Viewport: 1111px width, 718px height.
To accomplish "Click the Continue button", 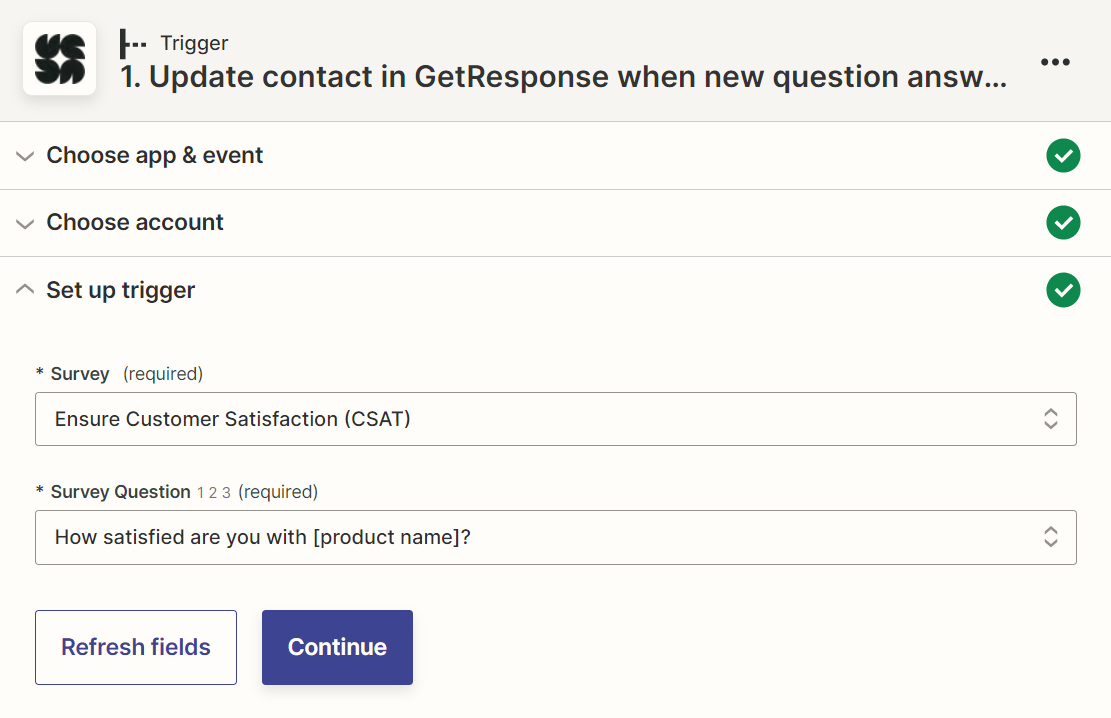I will tap(337, 647).
